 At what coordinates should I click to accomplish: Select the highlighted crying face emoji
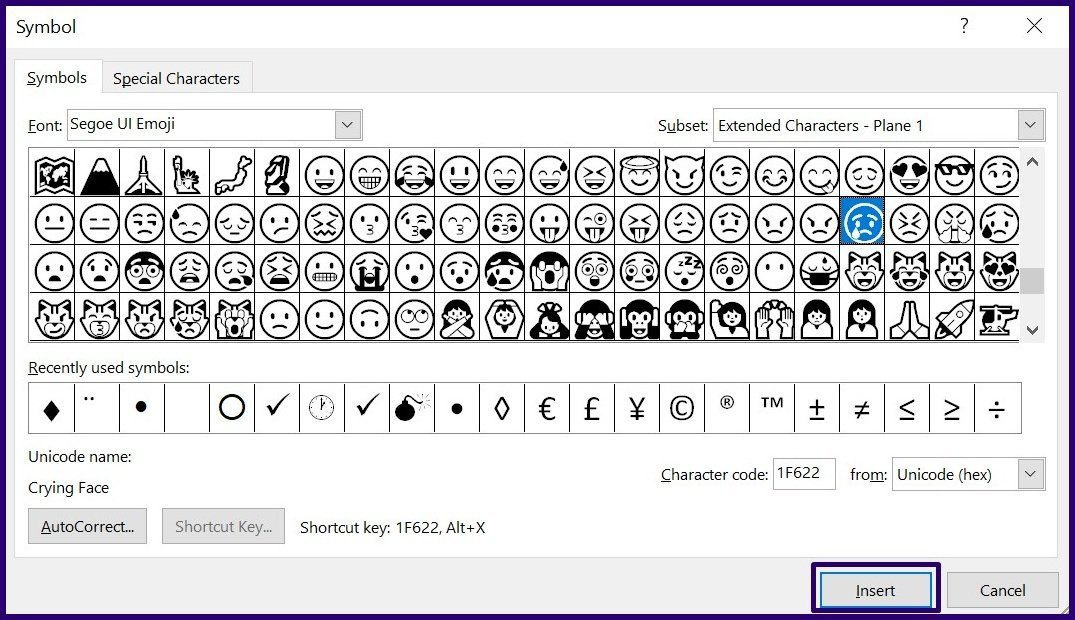tap(863, 222)
